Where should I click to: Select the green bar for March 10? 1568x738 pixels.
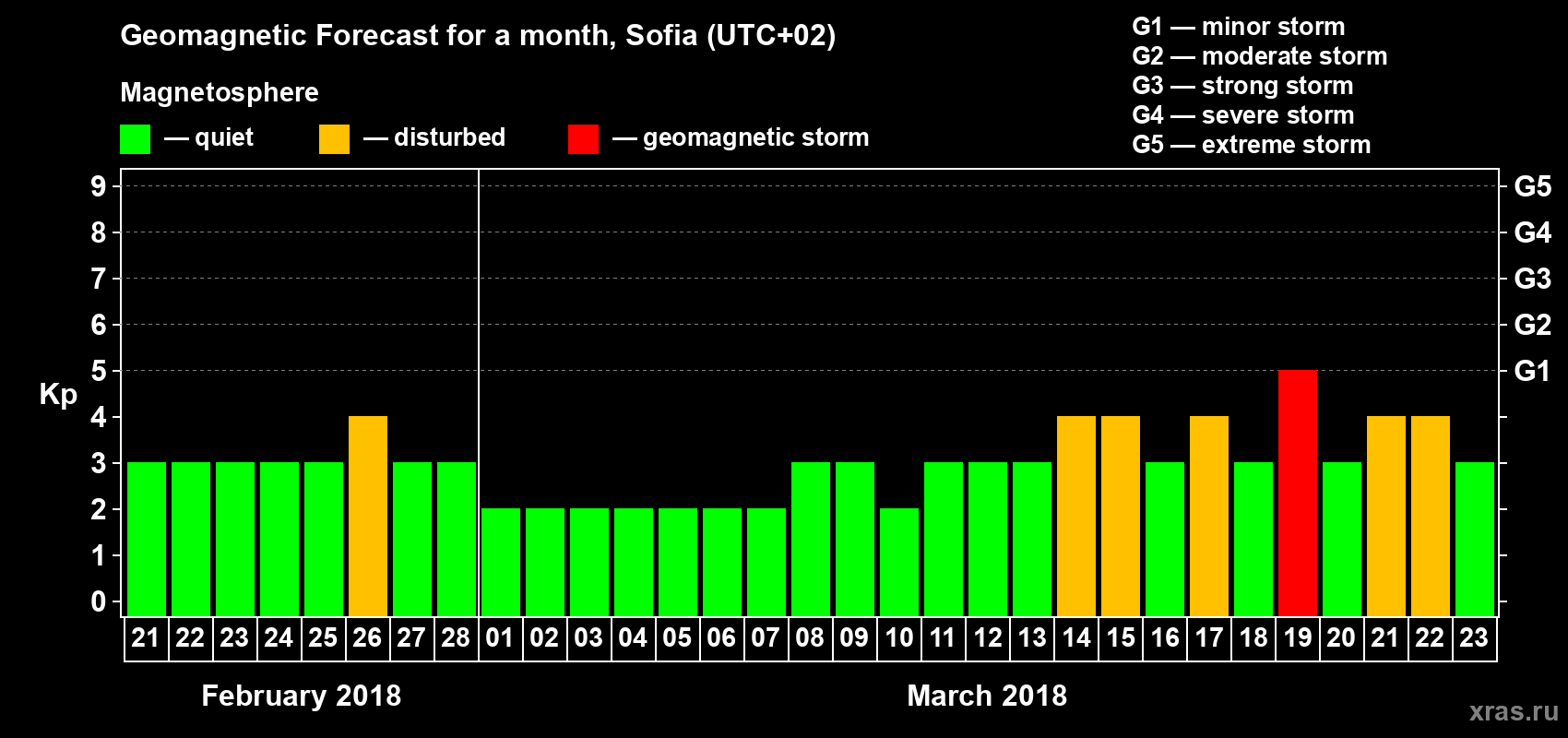pyautogui.click(x=899, y=562)
